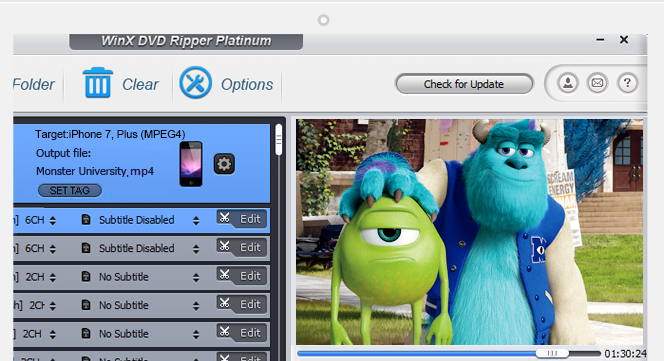The image size is (664, 361).
Task: Click the WinX DVD Ripper Platinum title
Action: point(186,41)
